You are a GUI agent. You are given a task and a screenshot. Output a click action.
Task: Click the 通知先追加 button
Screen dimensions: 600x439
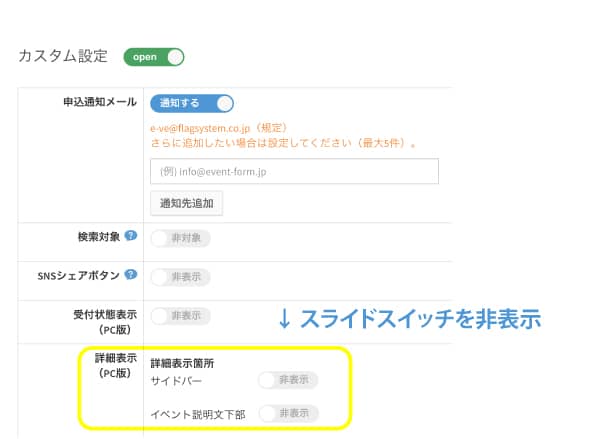(x=186, y=203)
